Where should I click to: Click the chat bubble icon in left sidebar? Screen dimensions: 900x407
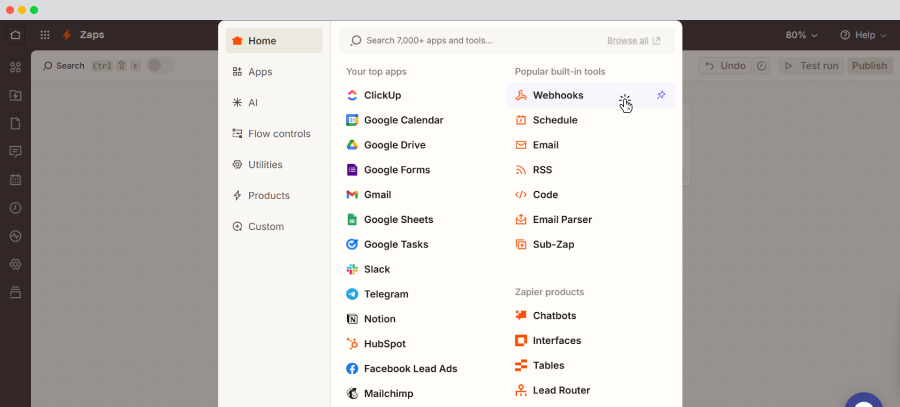15,152
